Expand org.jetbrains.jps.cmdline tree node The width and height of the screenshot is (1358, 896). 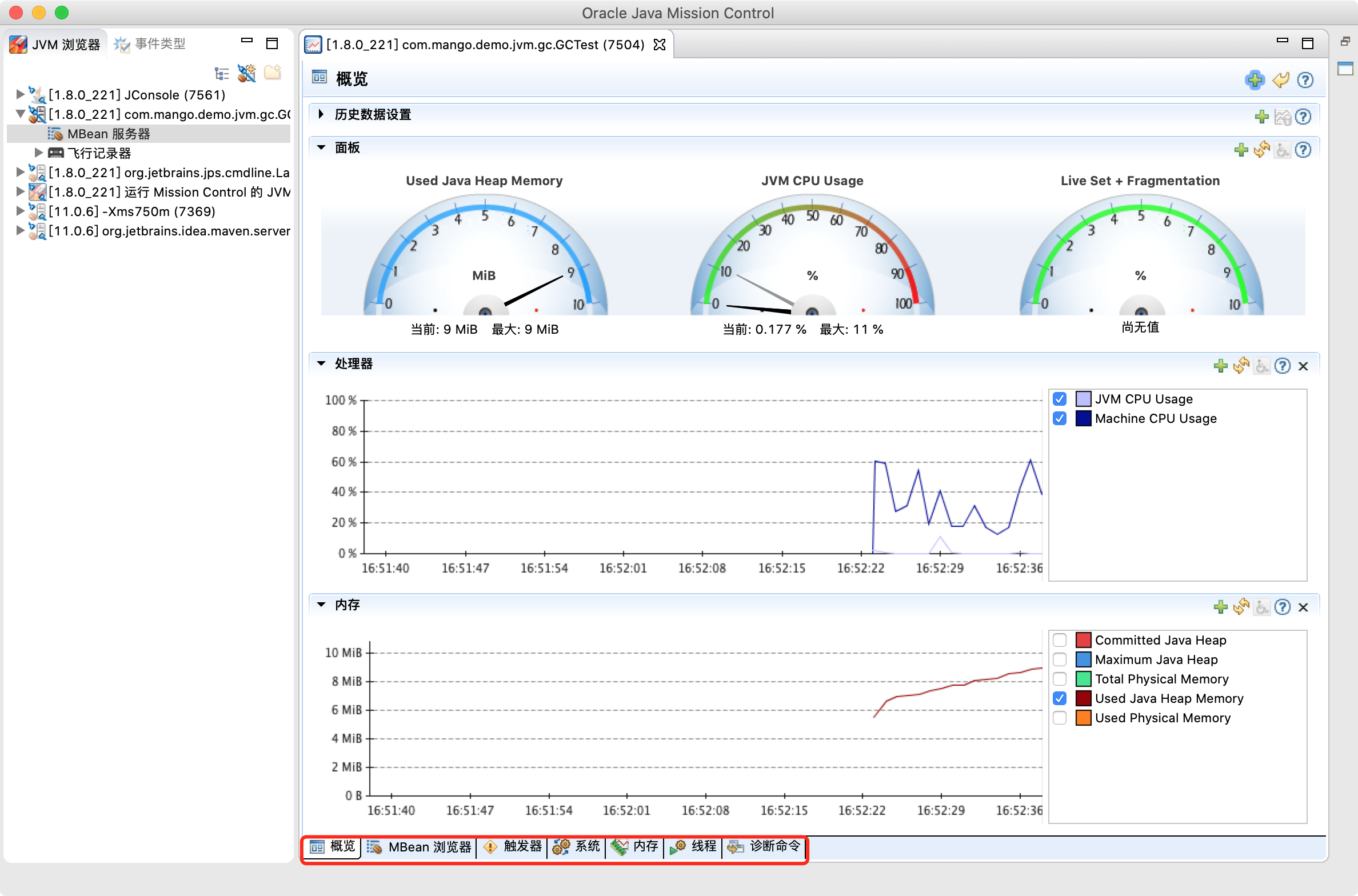20,172
